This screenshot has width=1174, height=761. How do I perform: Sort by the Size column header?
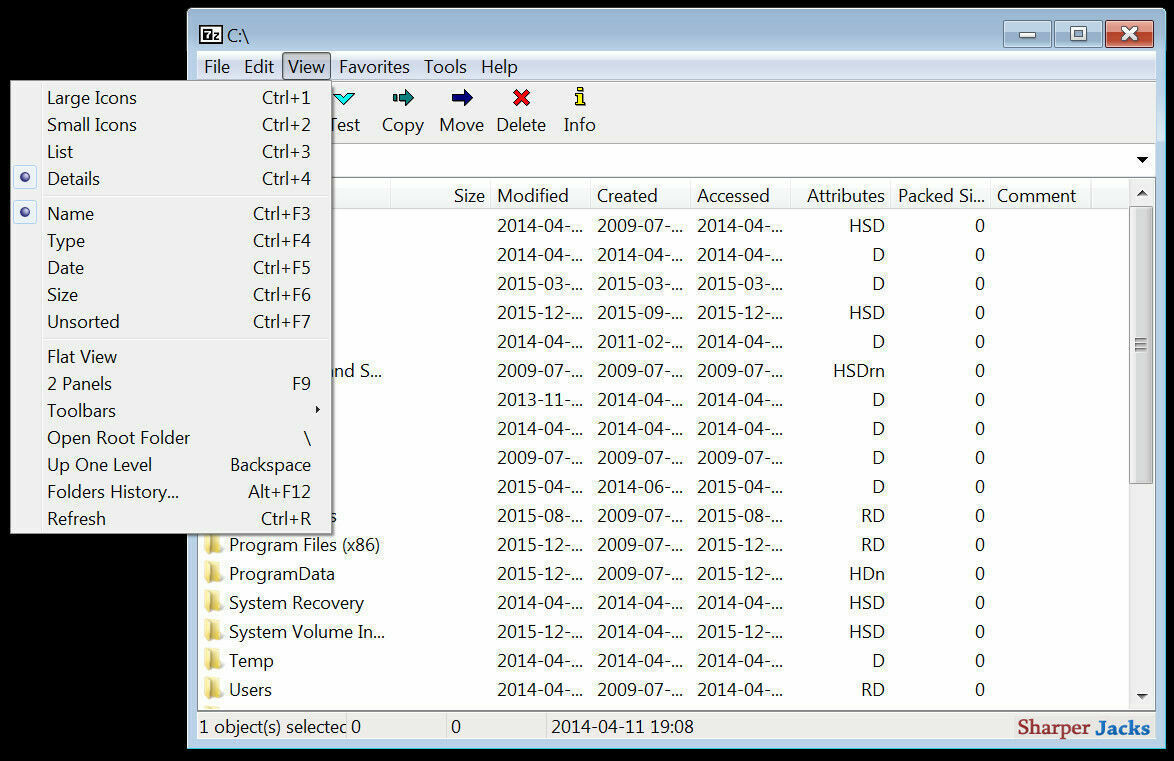[x=440, y=195]
